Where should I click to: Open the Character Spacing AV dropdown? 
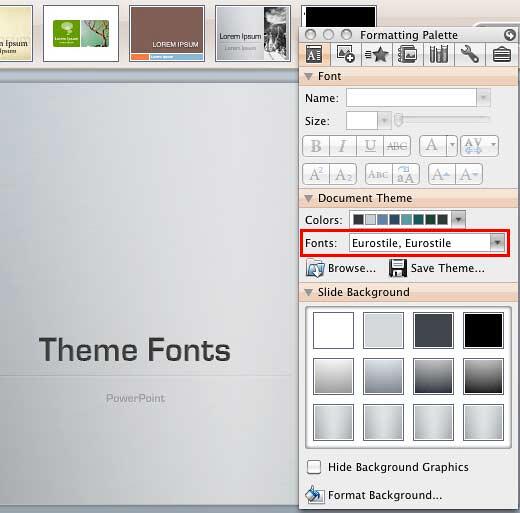pyautogui.click(x=479, y=146)
